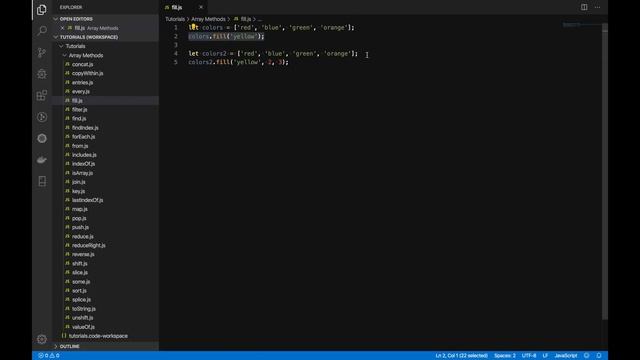640x360 pixels.
Task: Close the fill.js editor tab
Action: (x=201, y=7)
